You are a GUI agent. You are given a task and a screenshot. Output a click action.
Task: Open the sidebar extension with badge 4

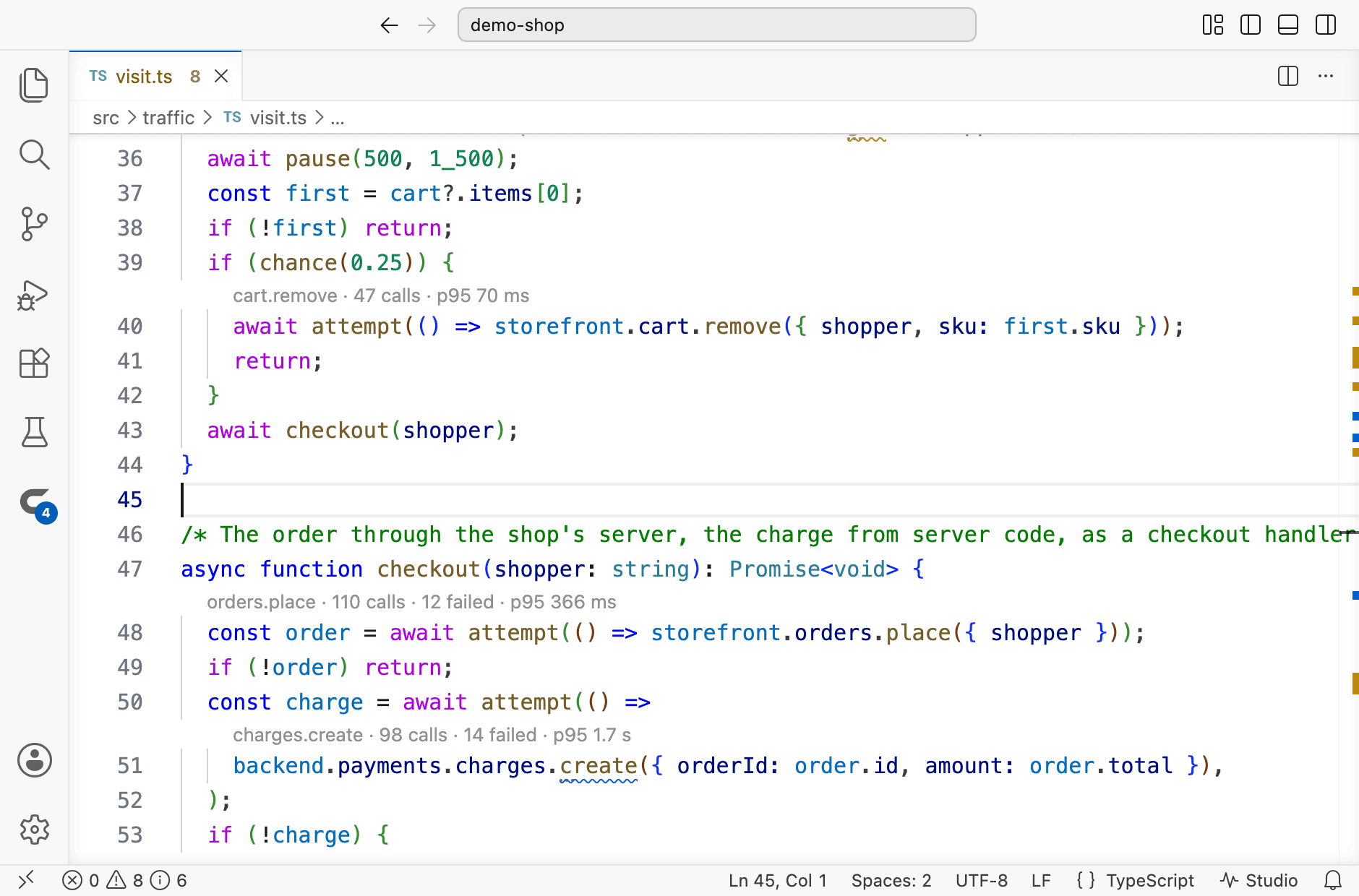tap(36, 503)
